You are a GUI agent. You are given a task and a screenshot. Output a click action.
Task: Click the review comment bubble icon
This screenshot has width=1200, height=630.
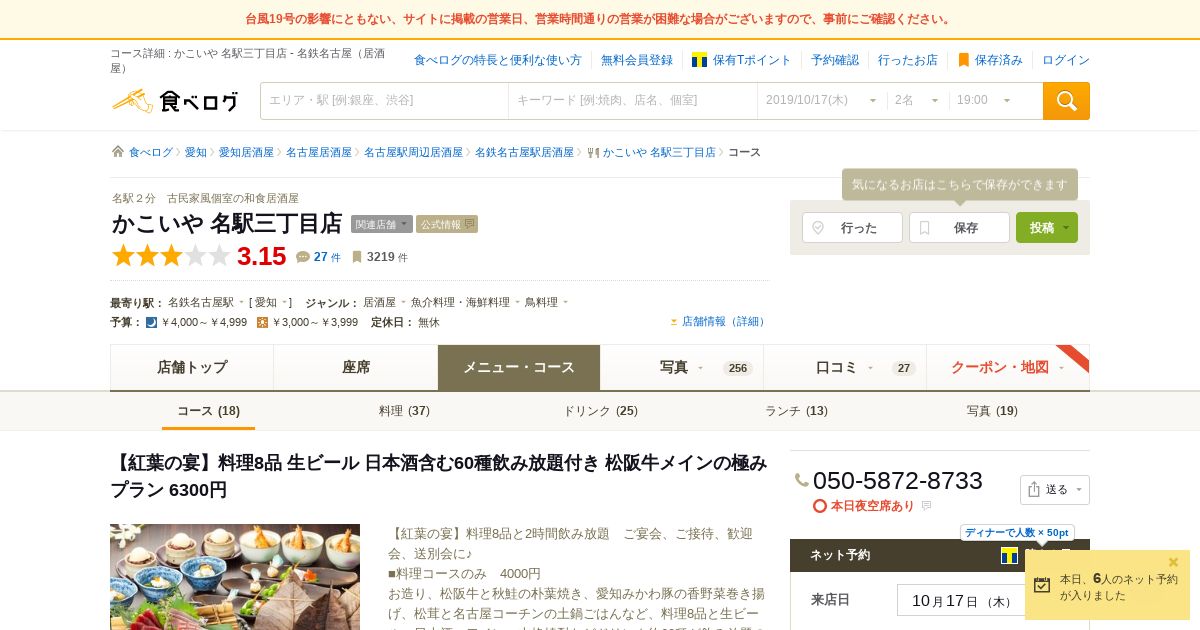pos(303,257)
